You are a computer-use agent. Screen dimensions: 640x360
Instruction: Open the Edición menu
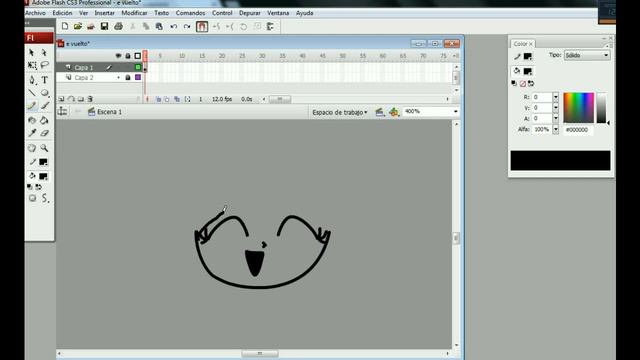[62, 13]
